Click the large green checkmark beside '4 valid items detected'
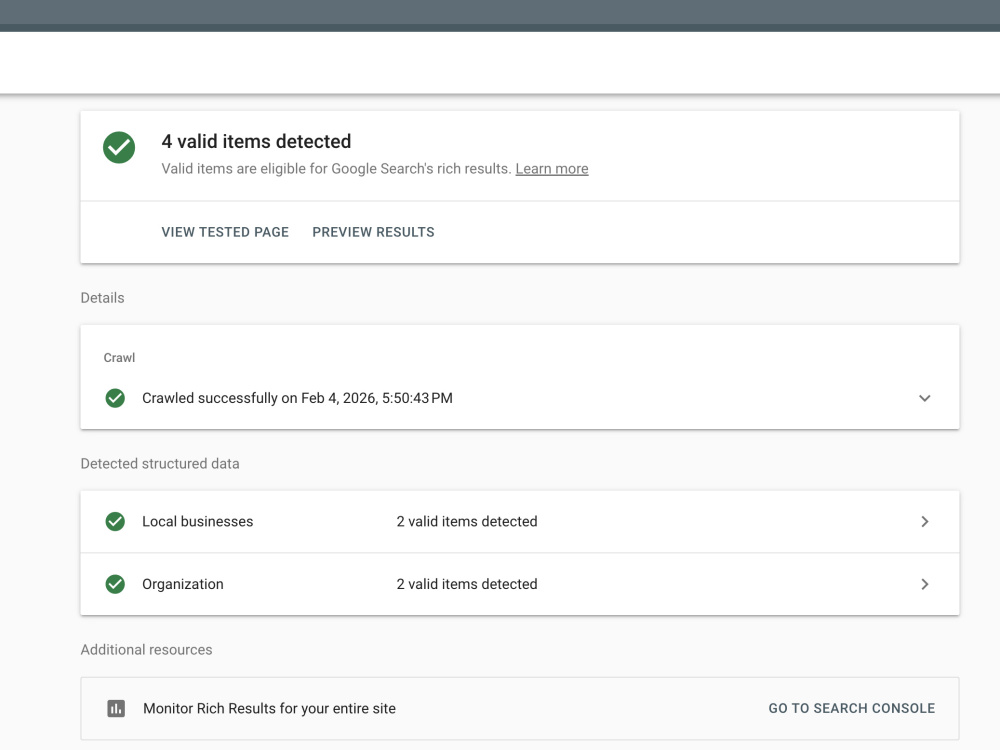The image size is (1000, 750). click(x=119, y=147)
